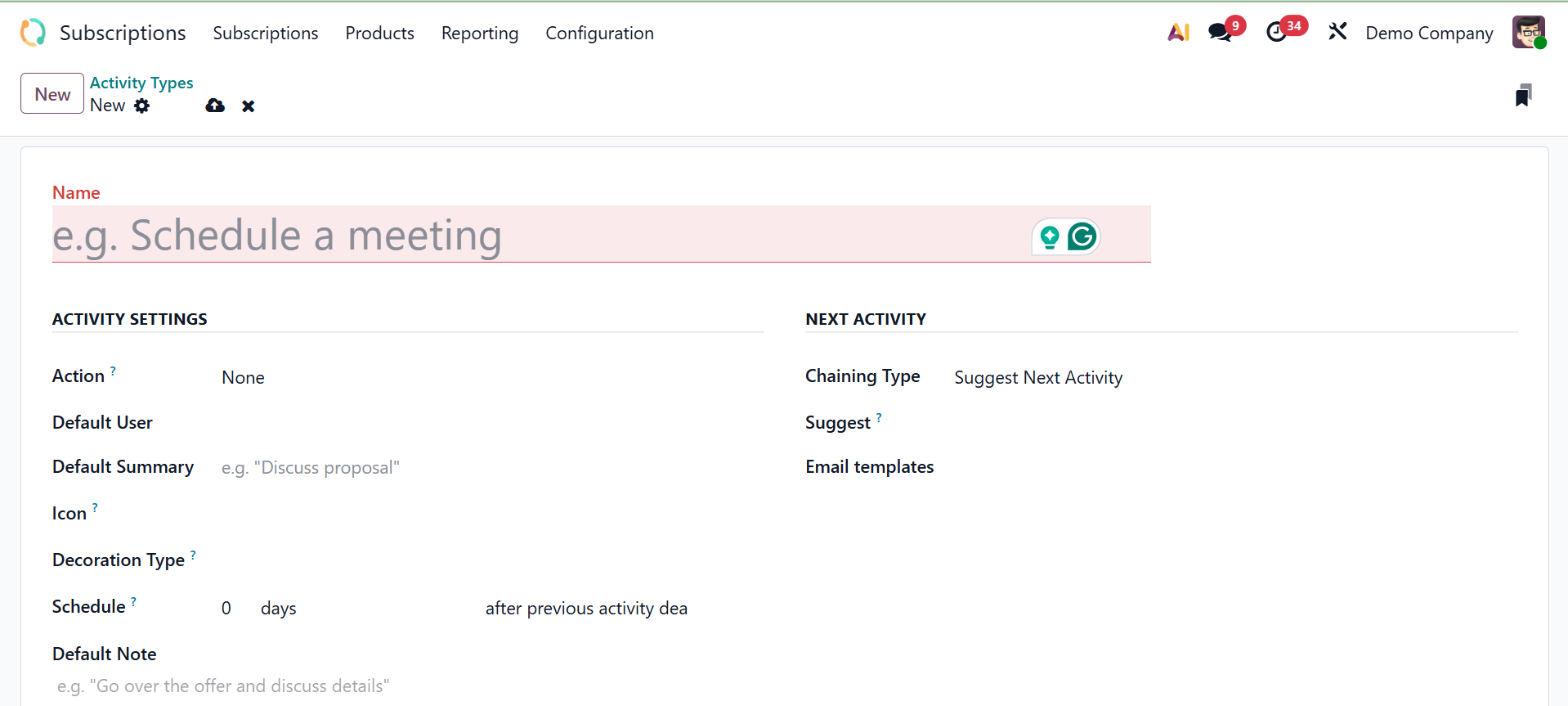
Task: Open the activities clock icon
Action: [1276, 33]
